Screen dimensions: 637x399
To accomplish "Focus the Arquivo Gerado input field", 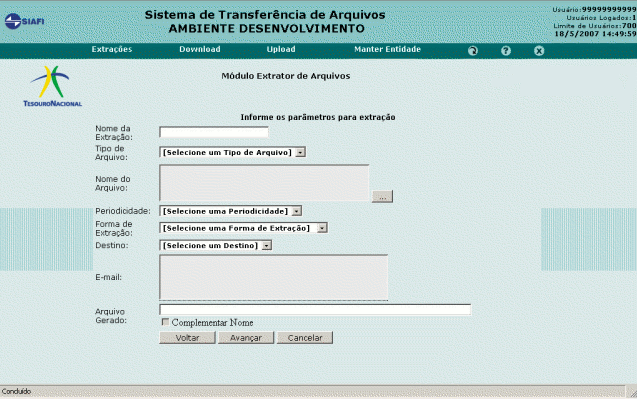I will [315, 310].
